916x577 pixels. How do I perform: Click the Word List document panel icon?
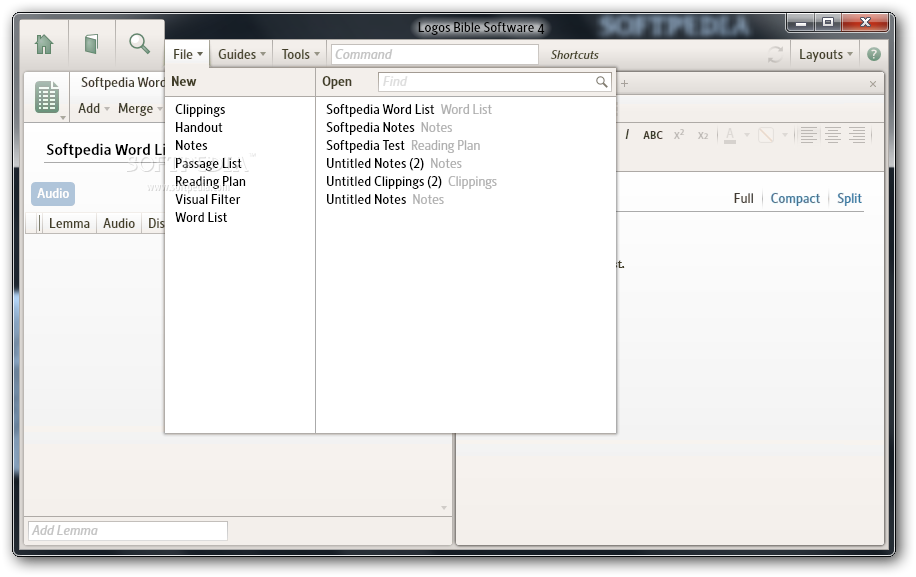click(47, 97)
